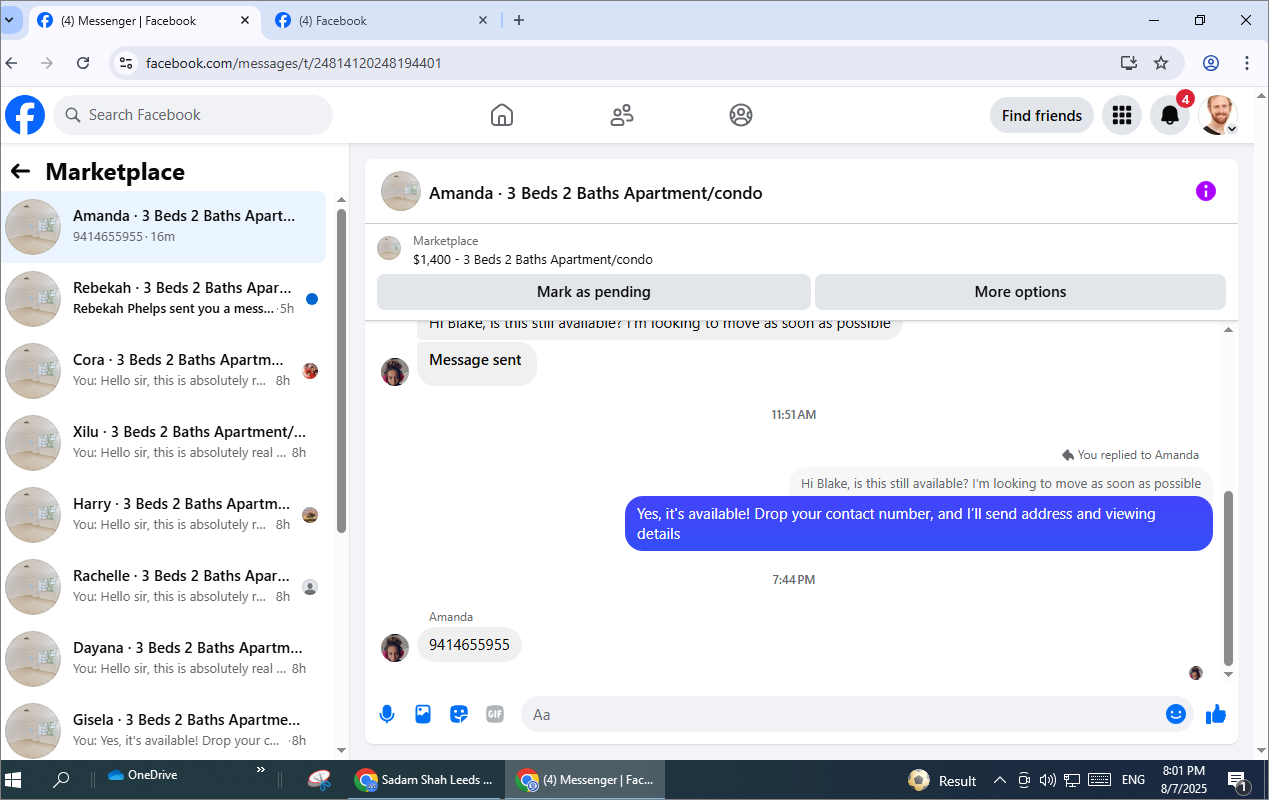Click chat scrollbar down arrow
1269x800 pixels.
(1229, 675)
